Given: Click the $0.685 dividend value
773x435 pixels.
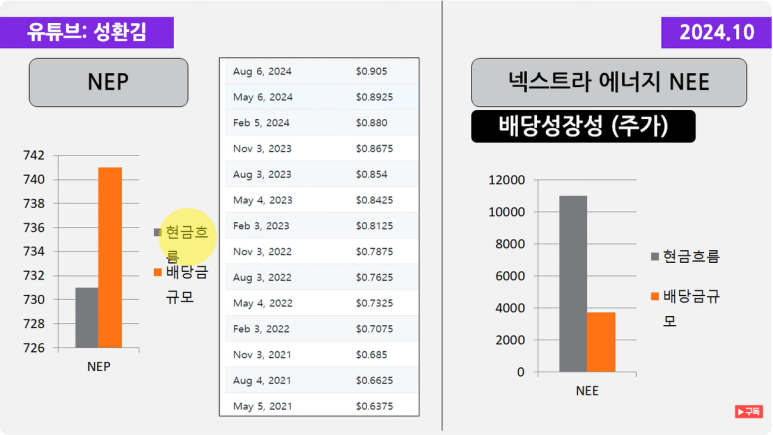Looking at the screenshot, I should (372, 355).
